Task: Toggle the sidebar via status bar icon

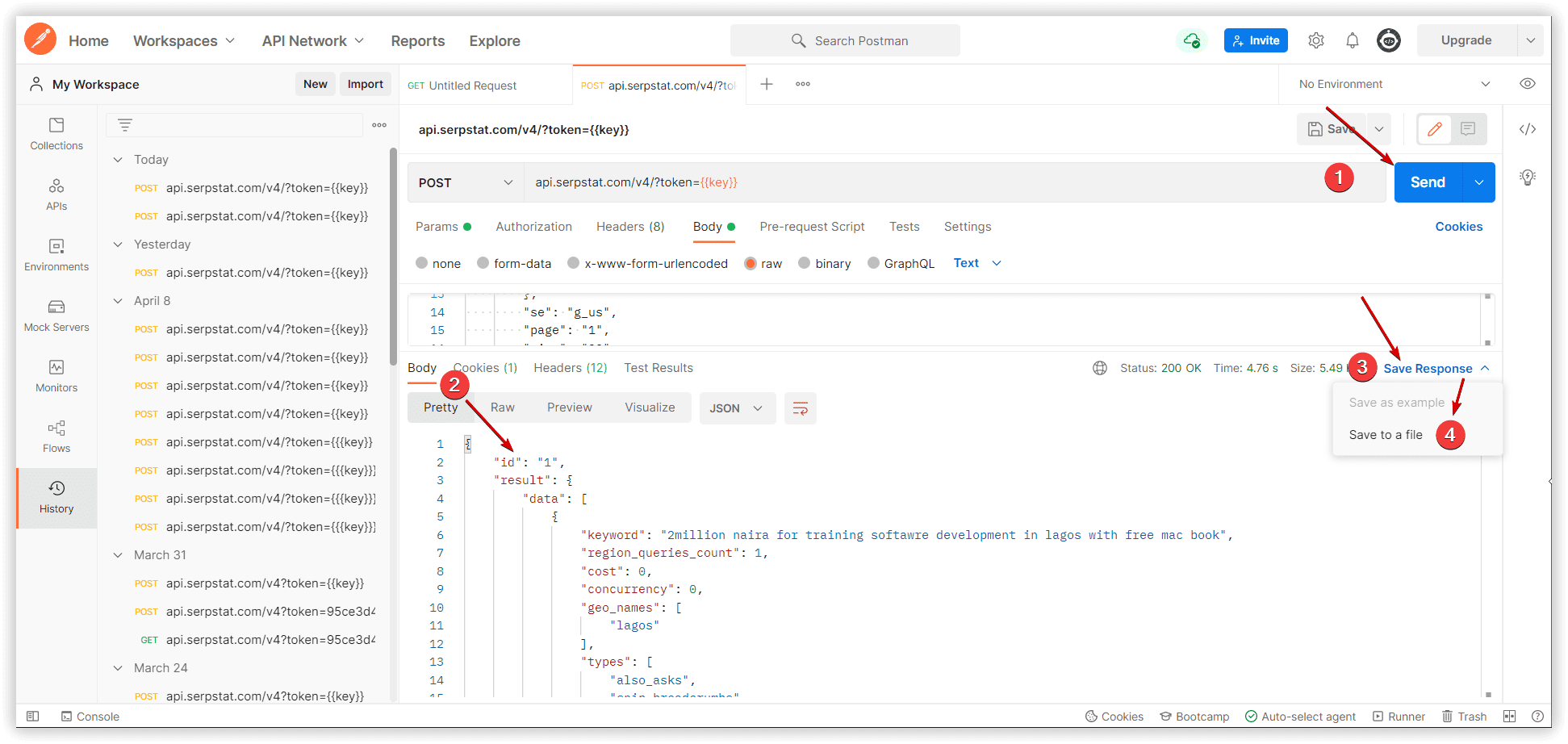Action: point(33,716)
